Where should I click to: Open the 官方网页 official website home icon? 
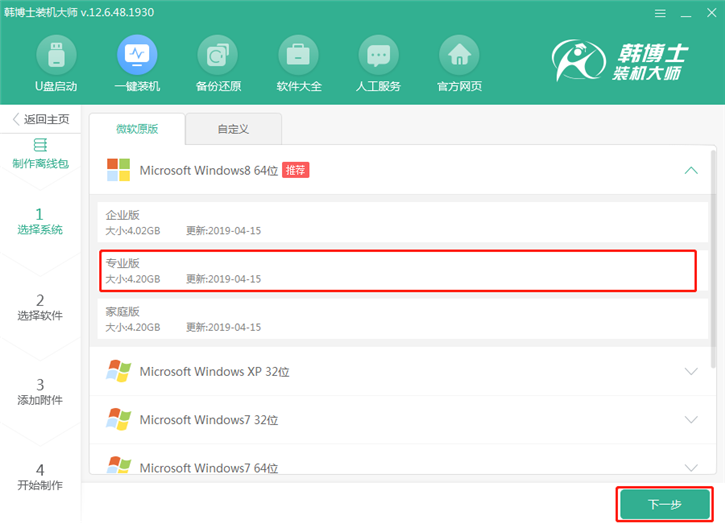click(x=459, y=54)
